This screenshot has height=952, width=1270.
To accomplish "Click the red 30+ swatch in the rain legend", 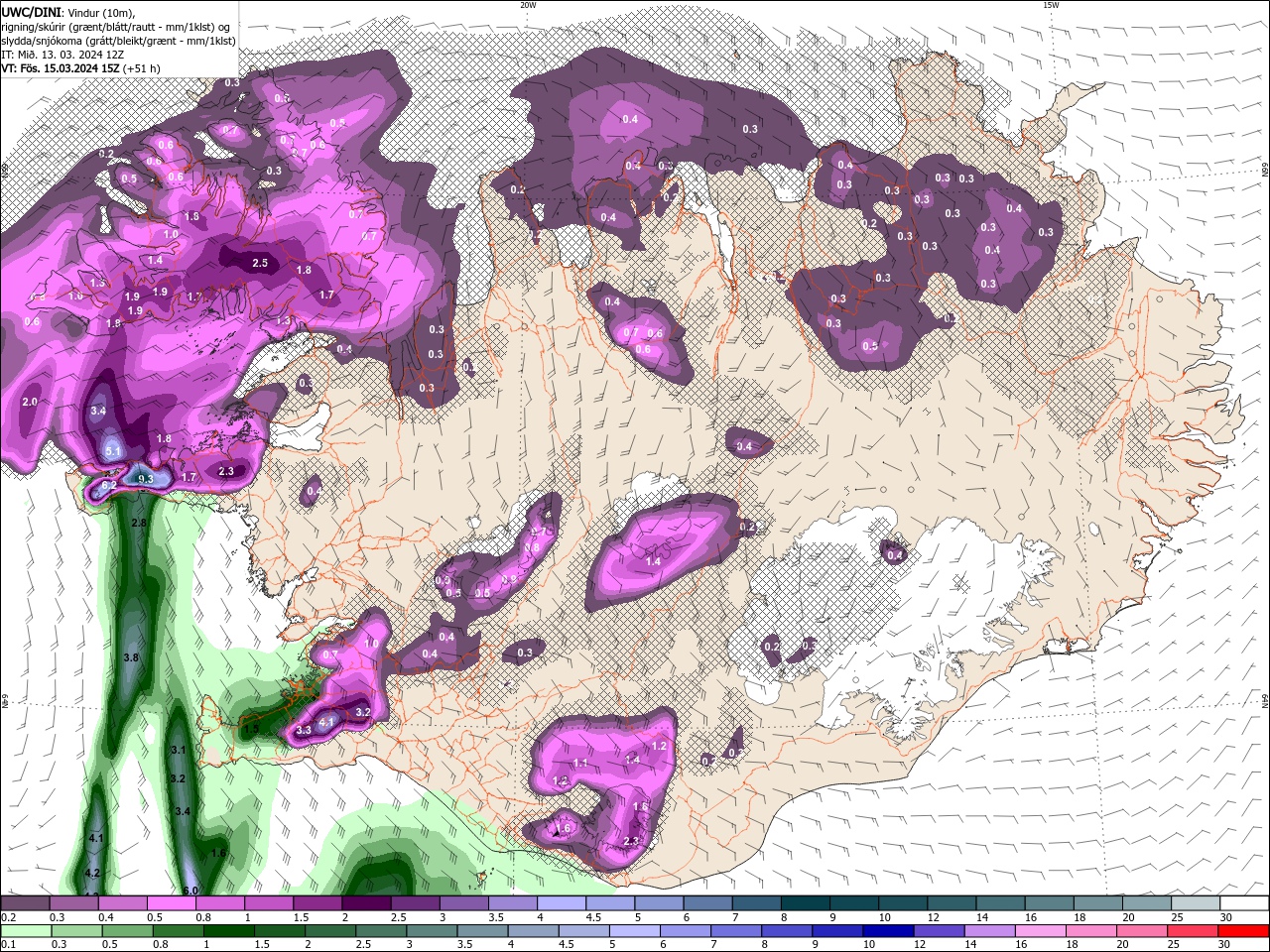I will [x=1243, y=931].
